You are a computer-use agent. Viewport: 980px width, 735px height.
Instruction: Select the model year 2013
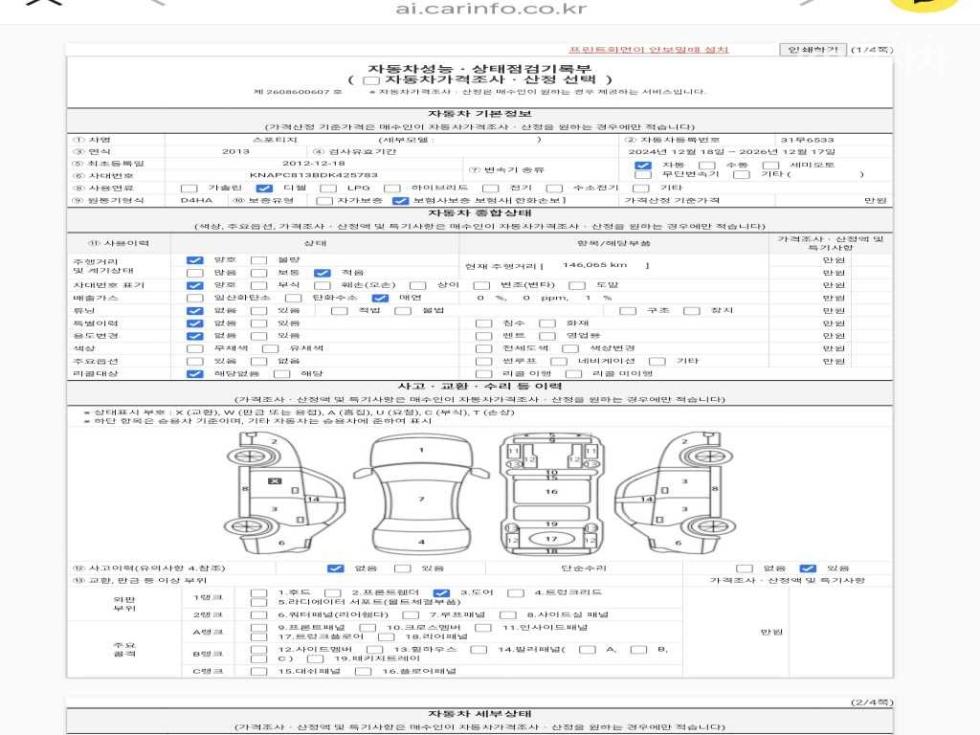click(236, 152)
